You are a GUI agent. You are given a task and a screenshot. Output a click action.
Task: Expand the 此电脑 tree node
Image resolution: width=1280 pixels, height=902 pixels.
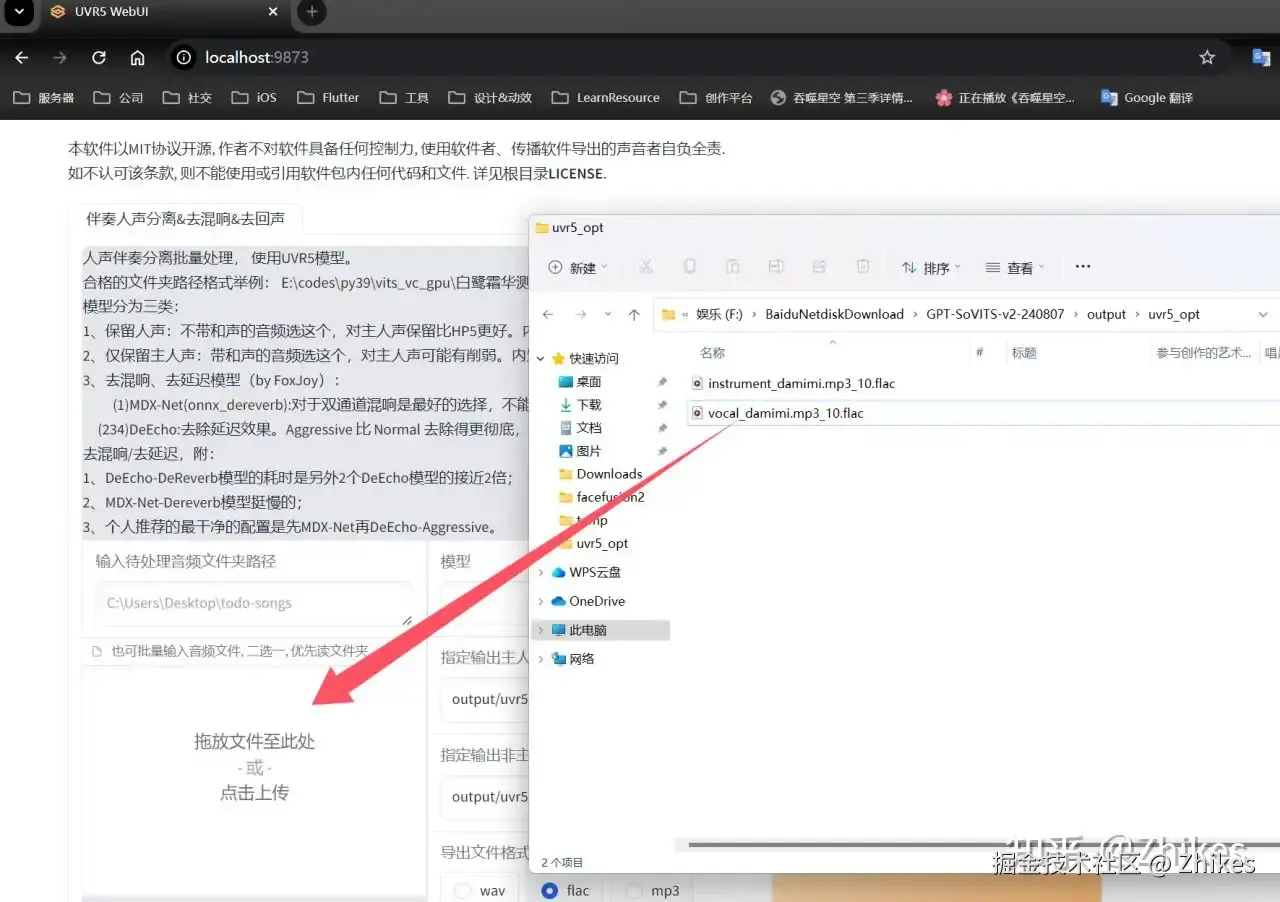(541, 630)
